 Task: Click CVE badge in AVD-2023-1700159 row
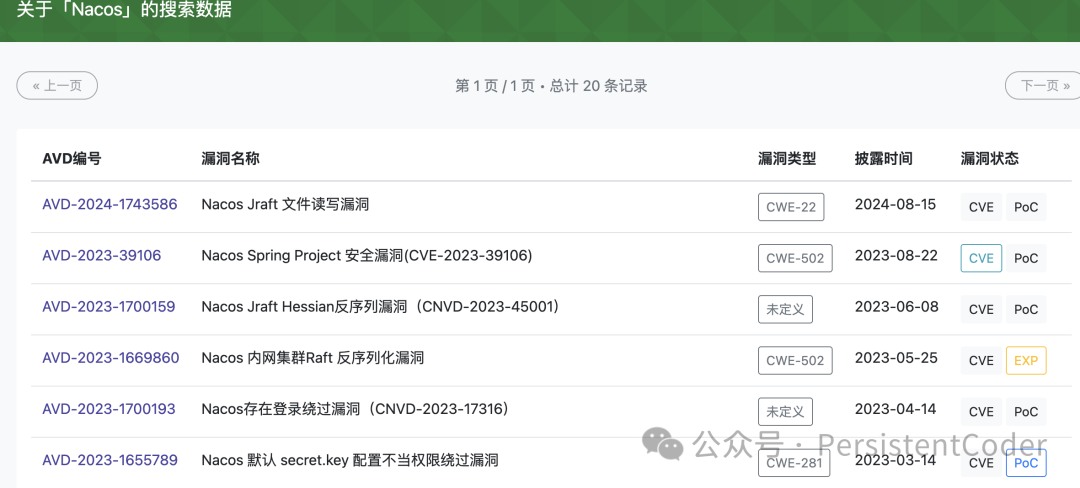[x=981, y=309]
